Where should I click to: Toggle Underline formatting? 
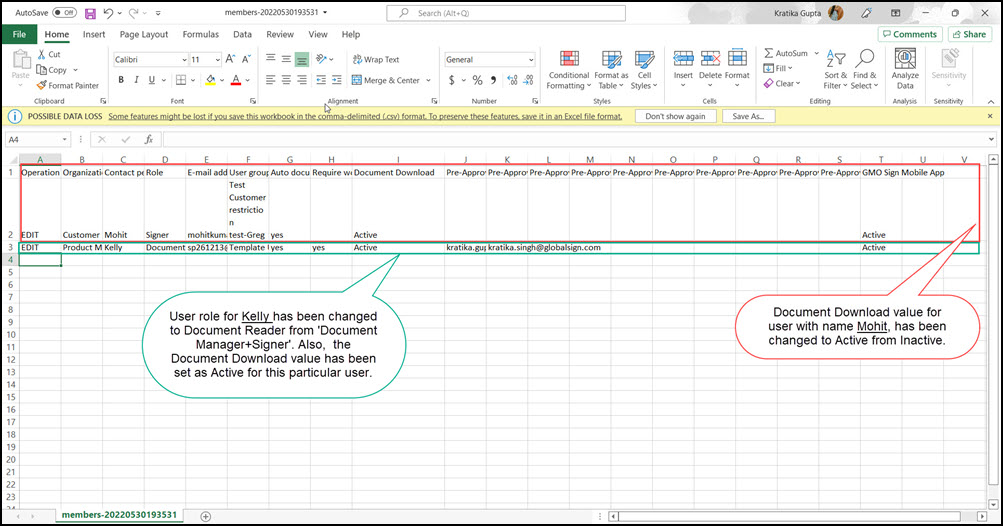[x=152, y=80]
